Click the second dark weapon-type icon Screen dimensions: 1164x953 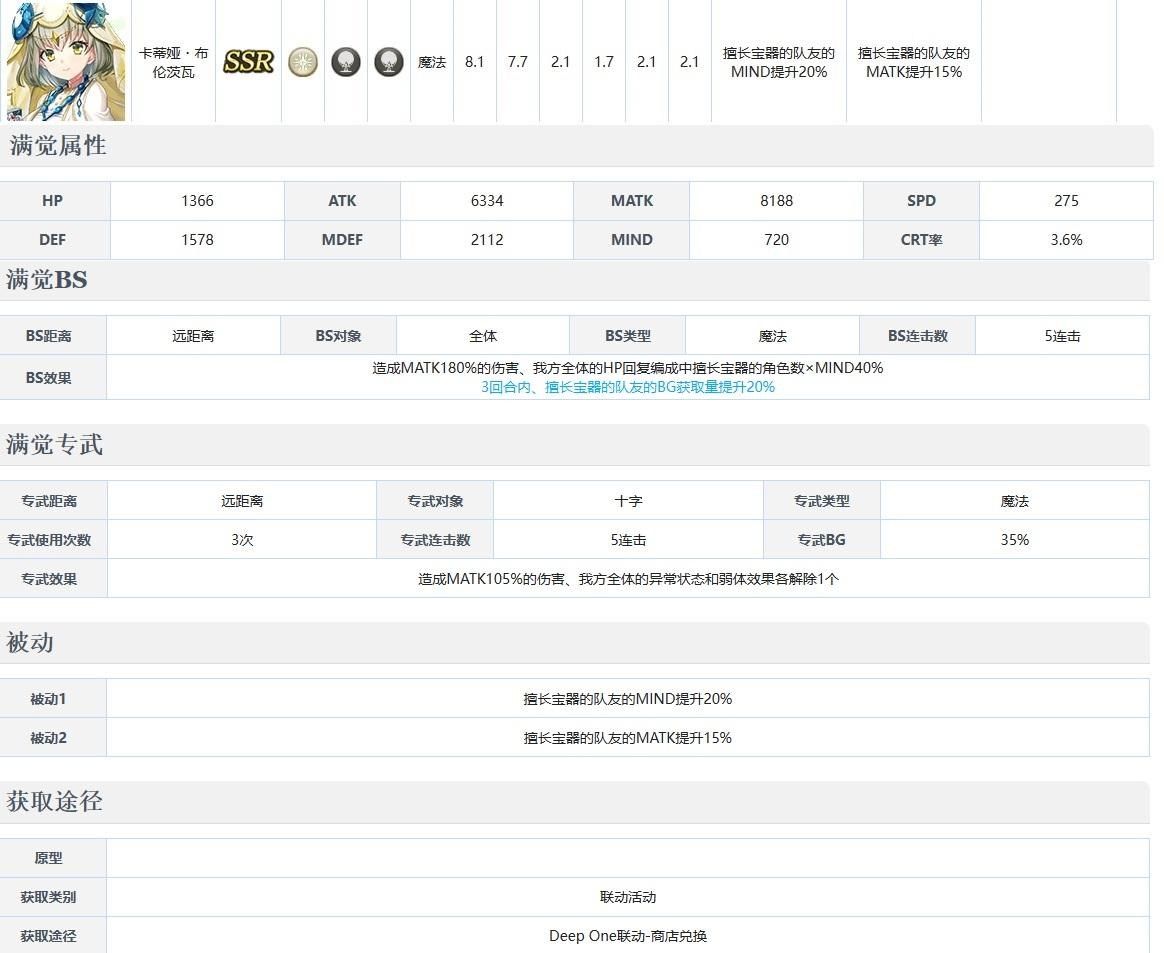[x=388, y=61]
